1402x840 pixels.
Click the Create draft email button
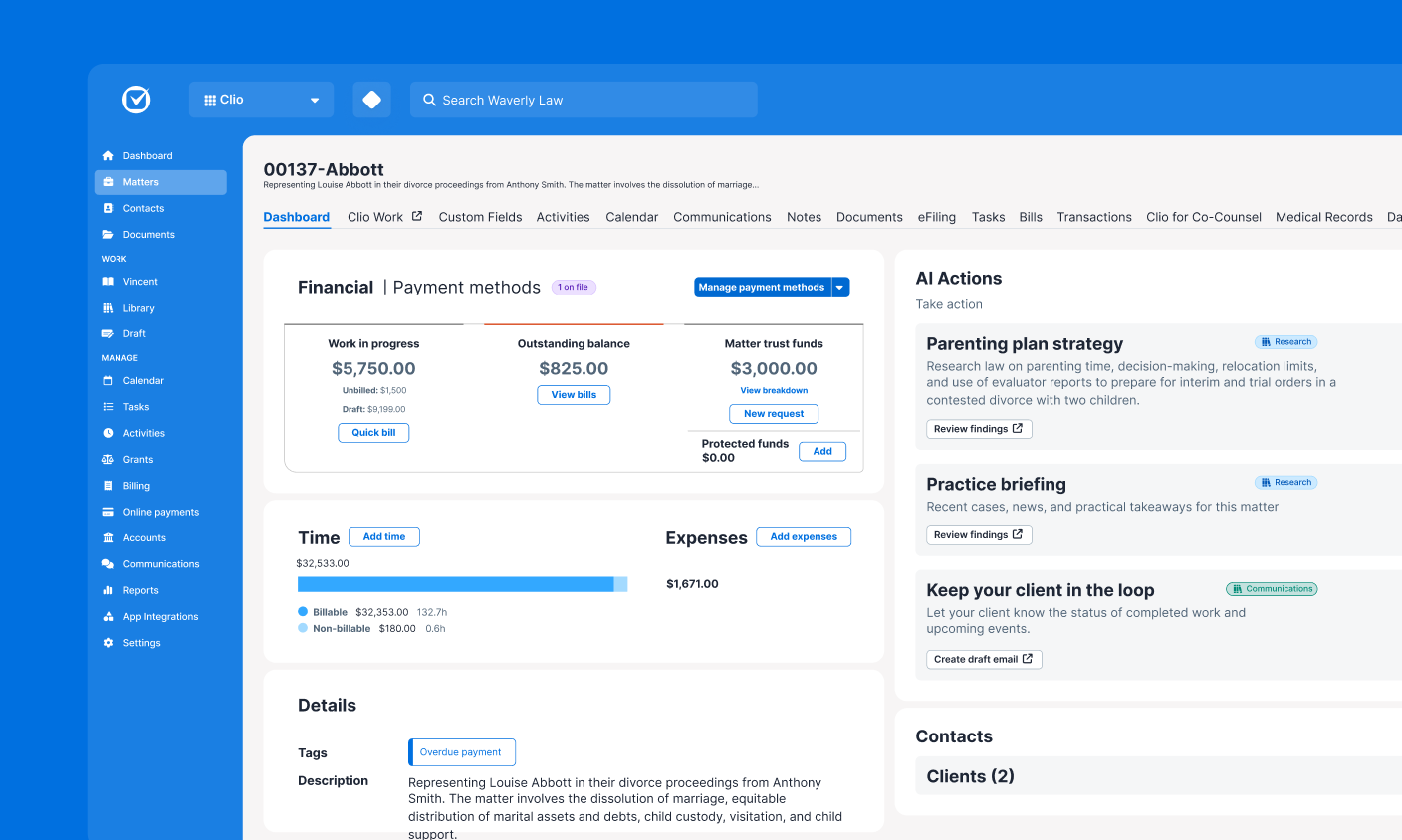[984, 659]
